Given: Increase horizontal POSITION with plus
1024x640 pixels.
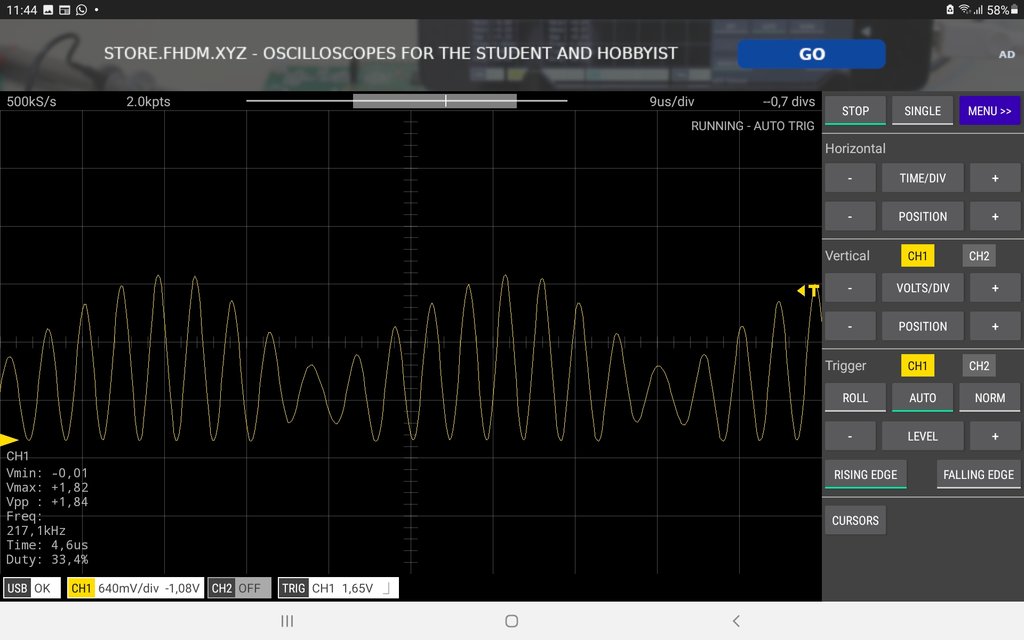Looking at the screenshot, I should pyautogui.click(x=995, y=216).
